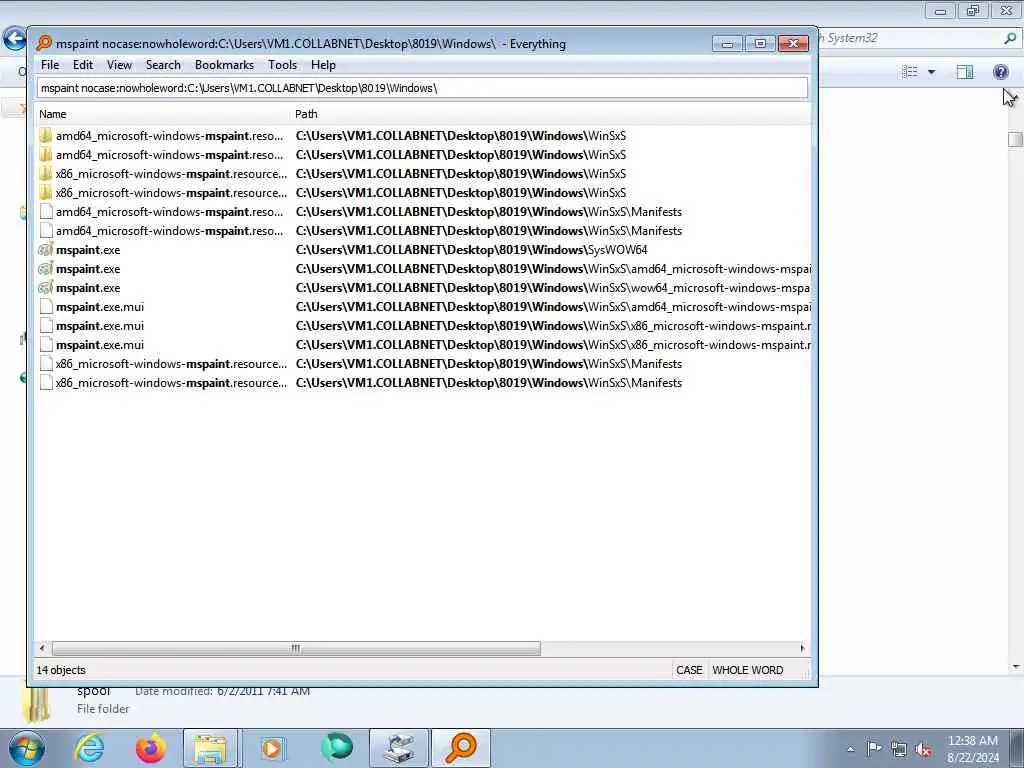Image resolution: width=1024 pixels, height=768 pixels.
Task: Click Everything magnifier icon in title bar
Action: coord(44,43)
